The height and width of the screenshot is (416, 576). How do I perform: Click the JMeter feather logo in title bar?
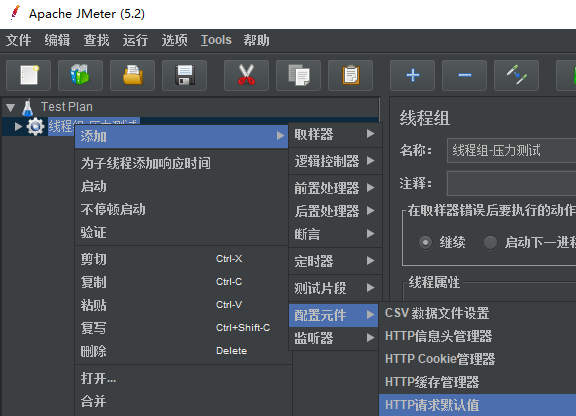click(x=15, y=13)
